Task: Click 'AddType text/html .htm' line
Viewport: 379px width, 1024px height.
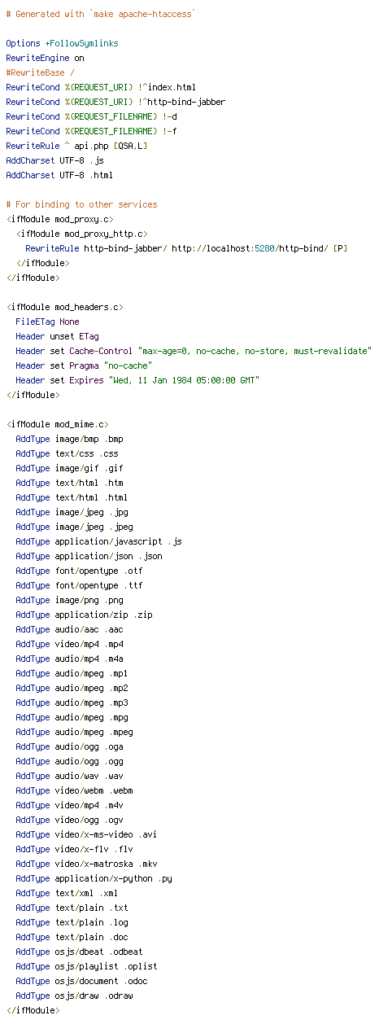Action: 69,483
